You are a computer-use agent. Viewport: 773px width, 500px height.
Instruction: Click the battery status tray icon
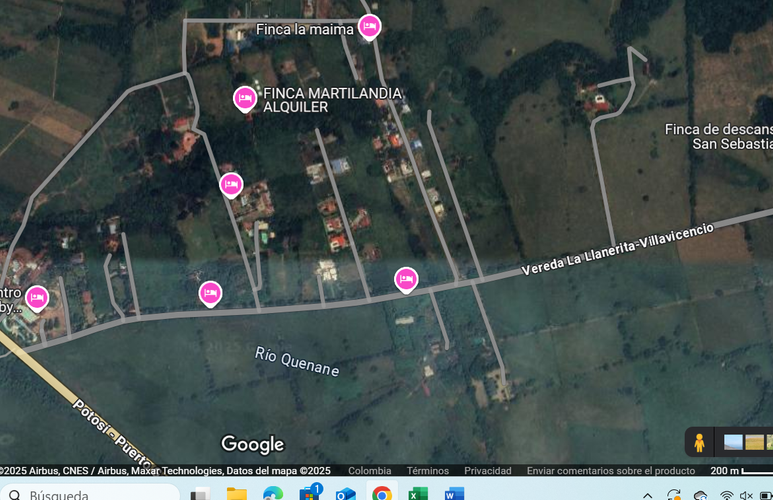click(x=766, y=495)
